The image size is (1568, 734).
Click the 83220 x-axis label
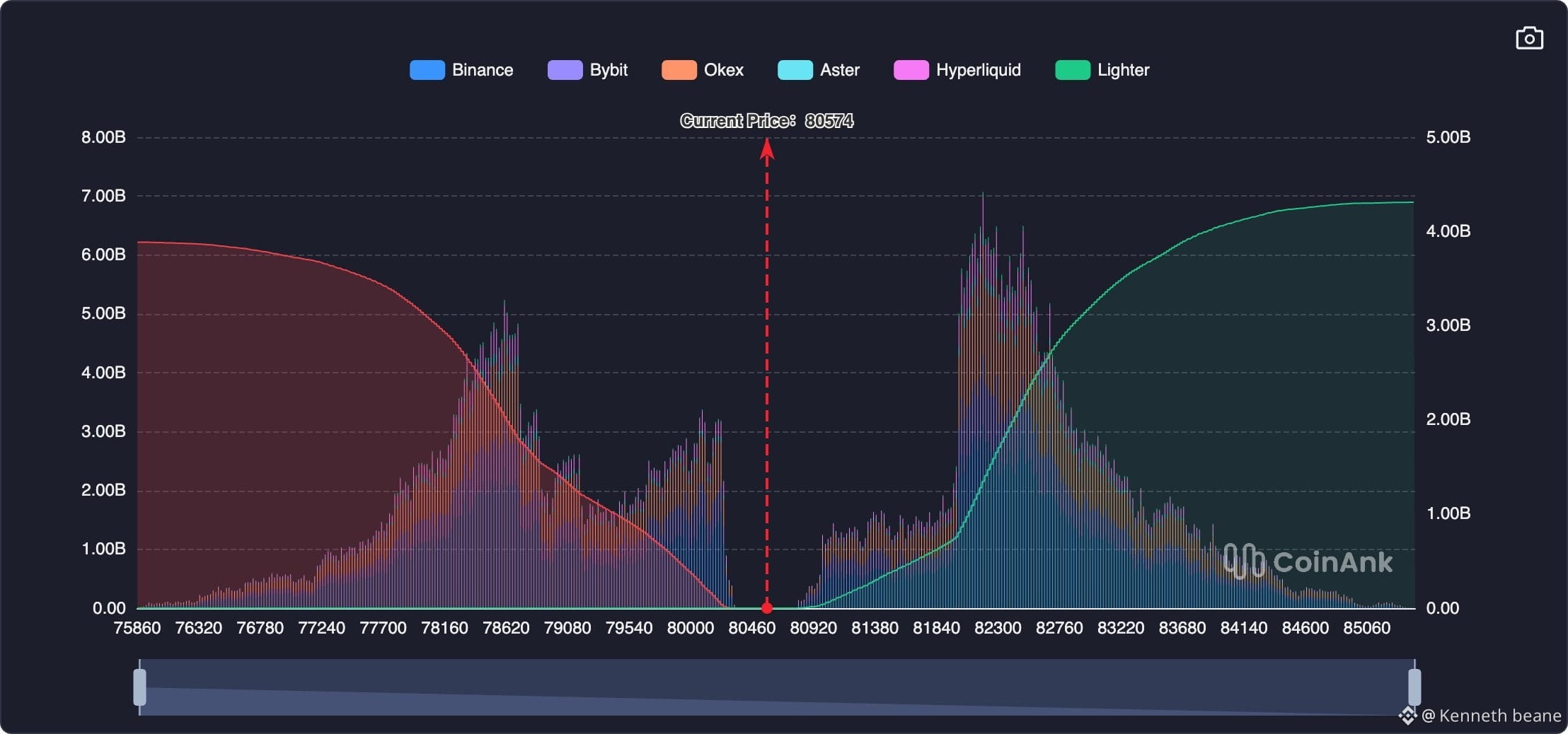[x=1121, y=628]
